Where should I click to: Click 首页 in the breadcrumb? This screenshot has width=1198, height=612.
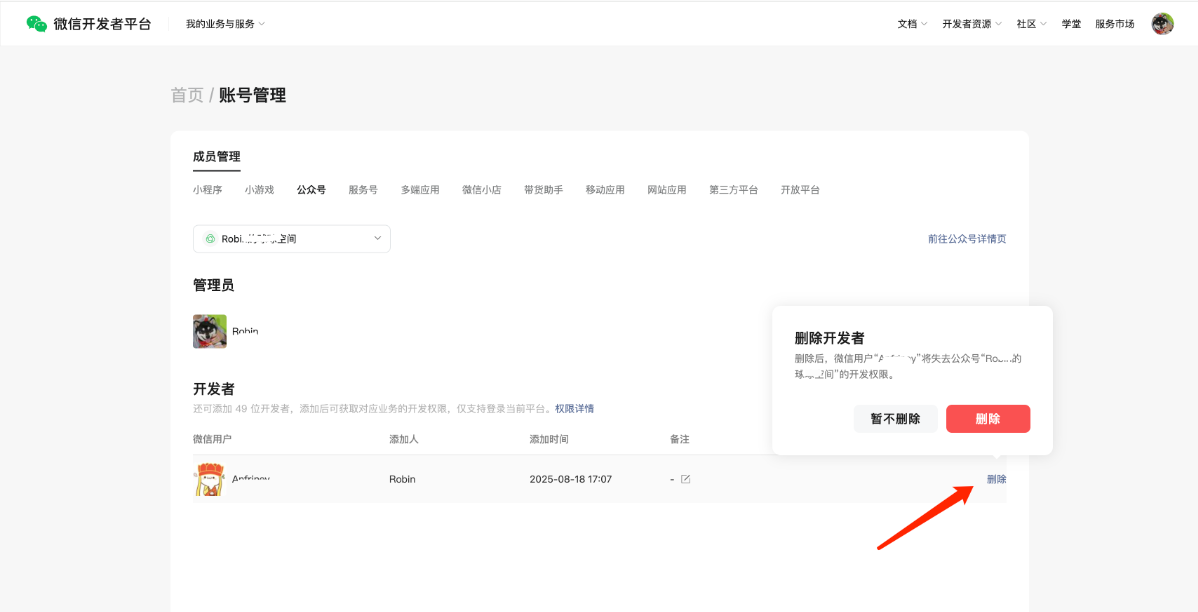[x=187, y=95]
